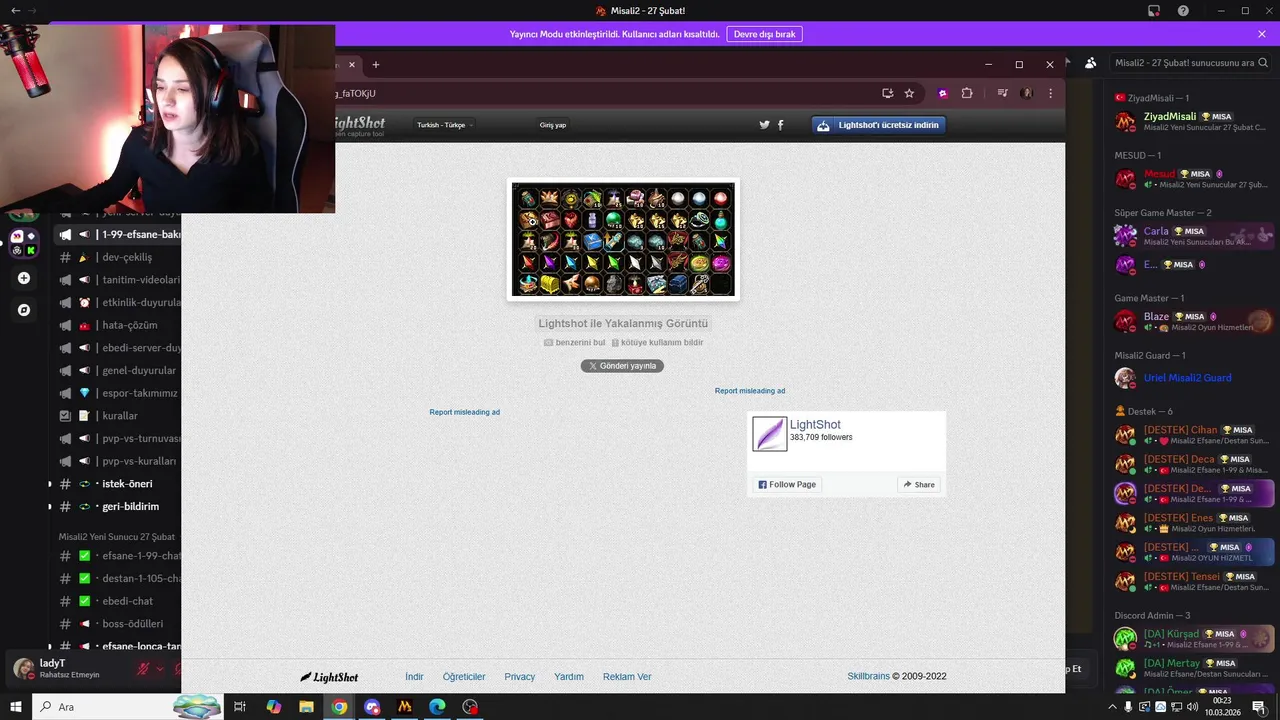This screenshot has width=1280, height=720.
Task: Open 1-99-efsane-bakım channel
Action: coord(118,235)
